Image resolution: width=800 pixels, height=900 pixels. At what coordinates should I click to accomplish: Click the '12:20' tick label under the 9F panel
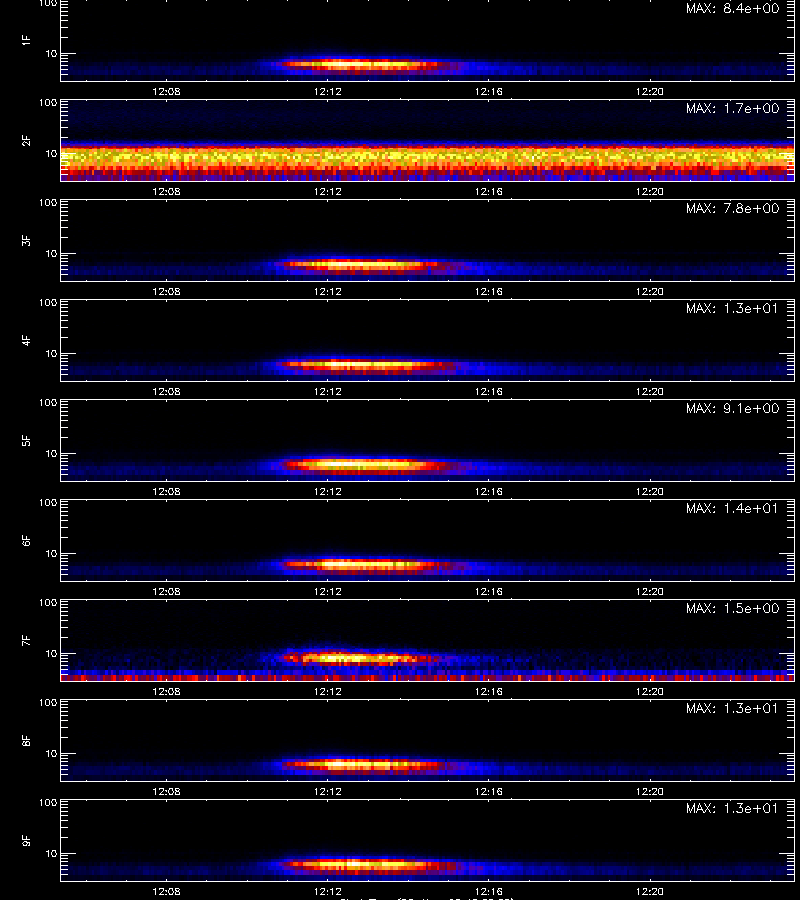pos(650,891)
